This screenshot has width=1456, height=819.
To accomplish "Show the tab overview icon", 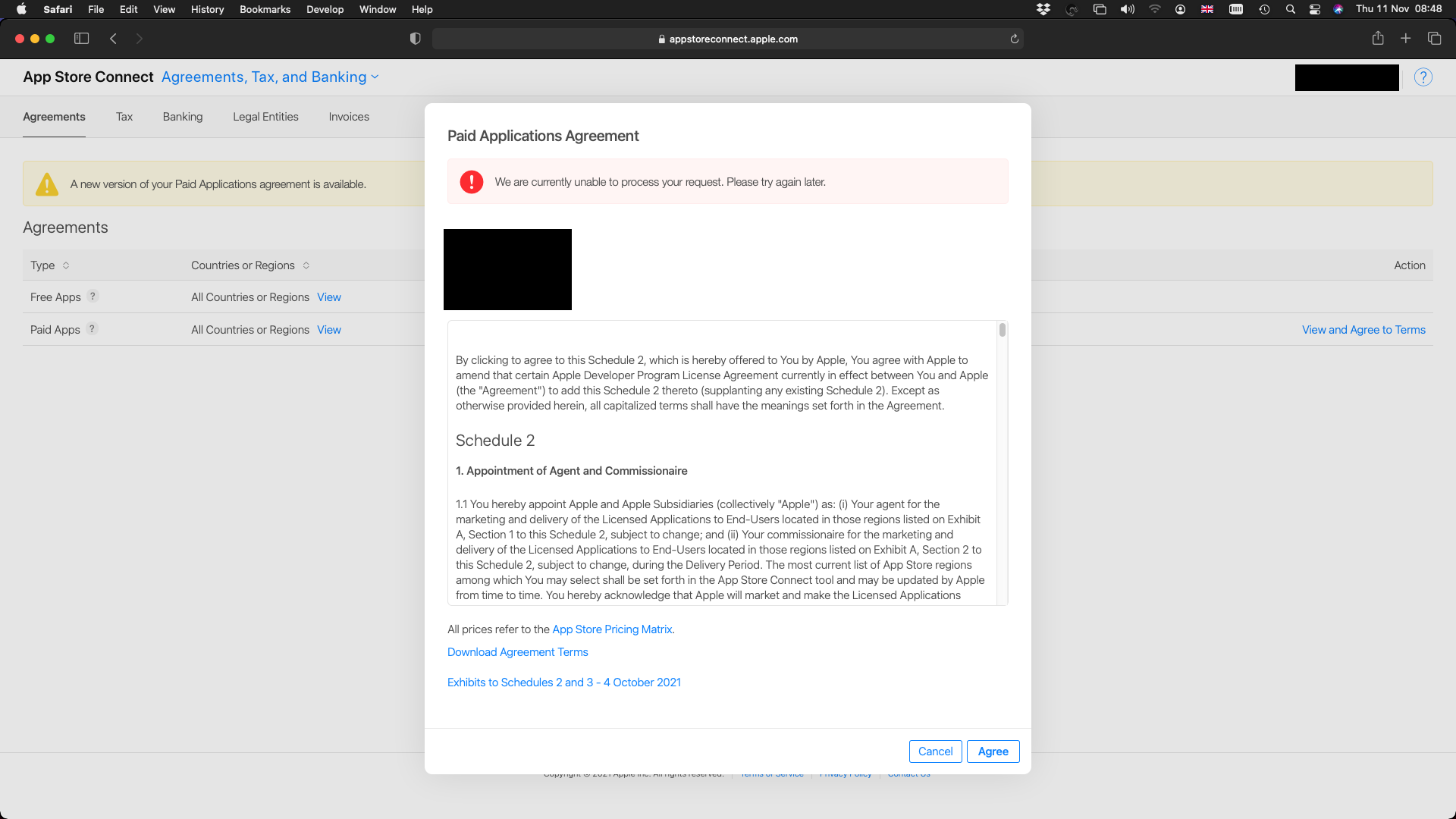I will pos(1434,38).
